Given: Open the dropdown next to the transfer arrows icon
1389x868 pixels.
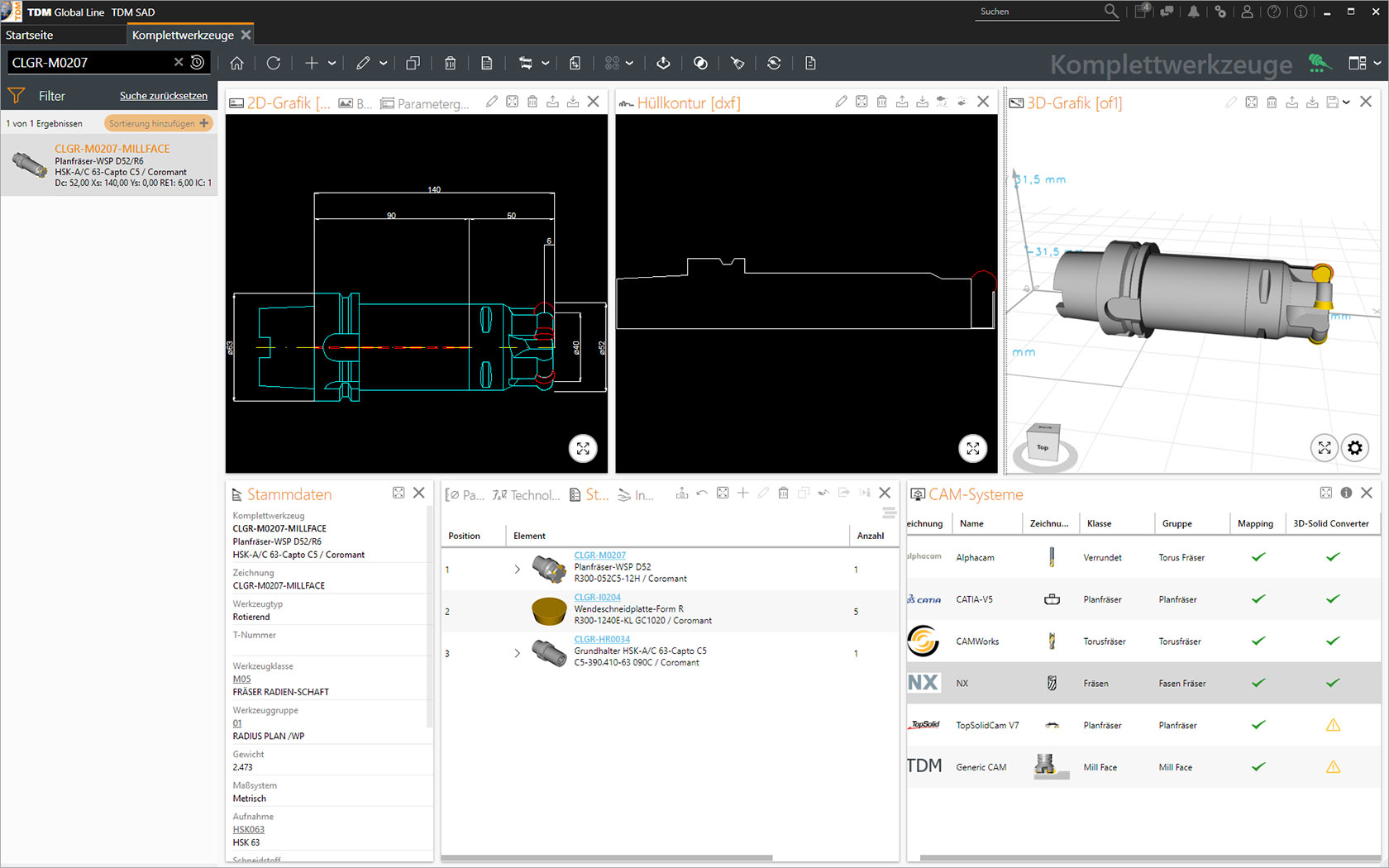Looking at the screenshot, I should tap(545, 63).
